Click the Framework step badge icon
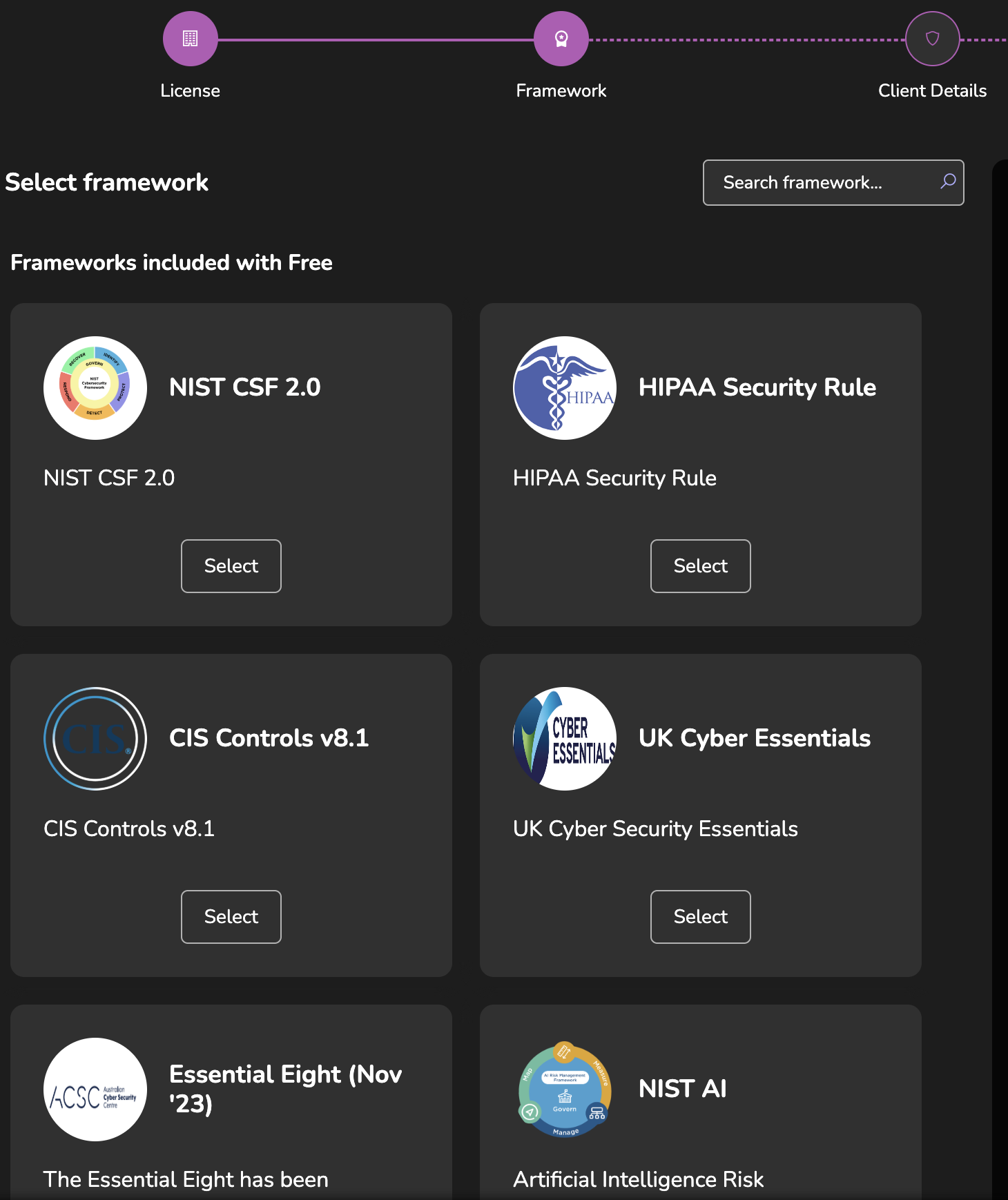 click(561, 39)
